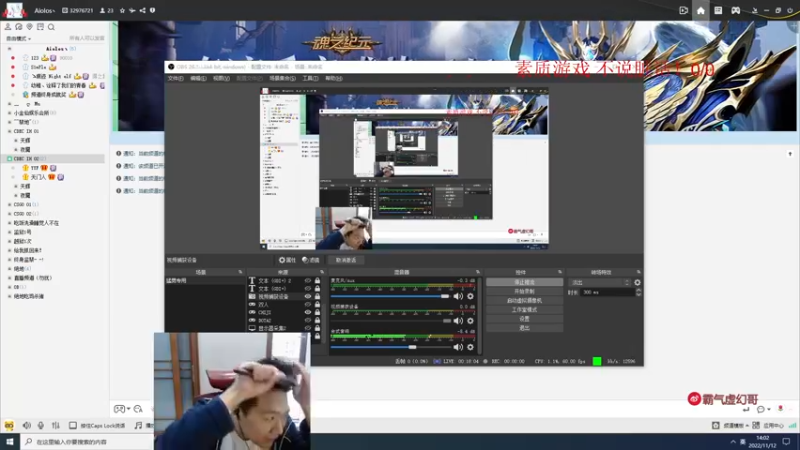Viewport: 800px width, 450px height.
Task: Click the location pin icon above channel list
Action: tap(30, 27)
